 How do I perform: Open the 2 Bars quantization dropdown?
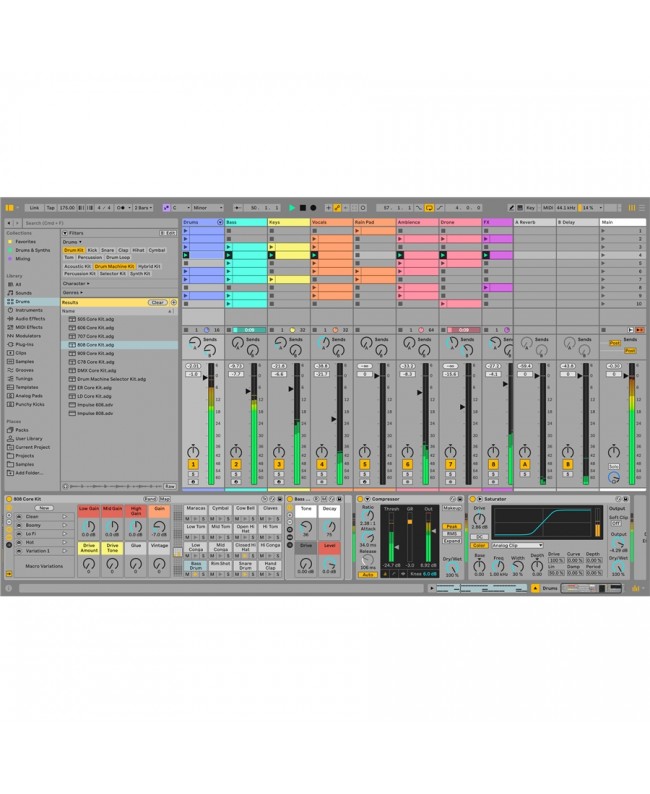coord(143,208)
